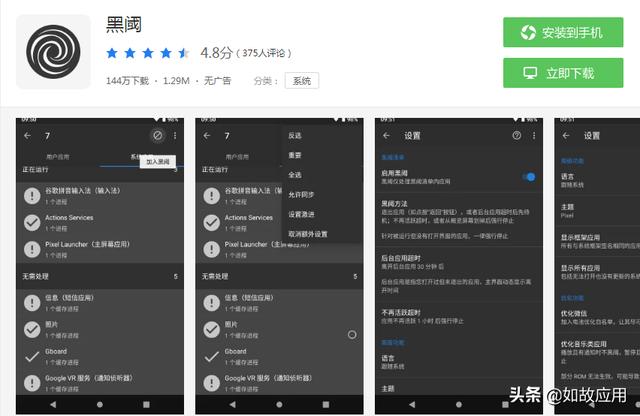640x416 pixels.
Task: Choose 取消额外设置 from the overflow menu
Action: coord(307,234)
